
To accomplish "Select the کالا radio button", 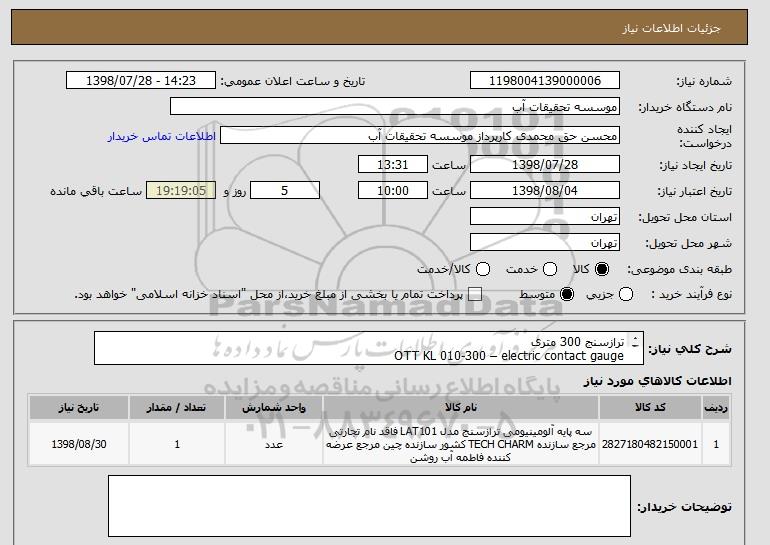I will pos(602,269).
